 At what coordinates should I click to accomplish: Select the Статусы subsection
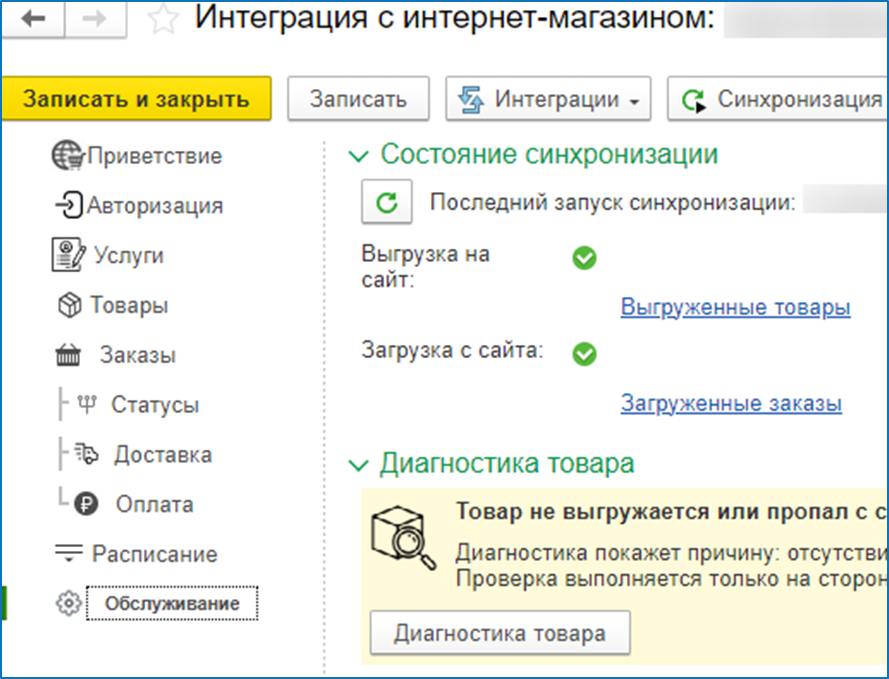coord(155,405)
